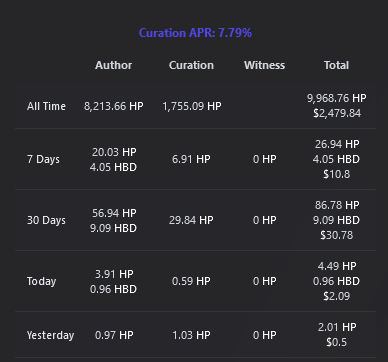
Task: Select the Author column header
Action: tap(114, 65)
